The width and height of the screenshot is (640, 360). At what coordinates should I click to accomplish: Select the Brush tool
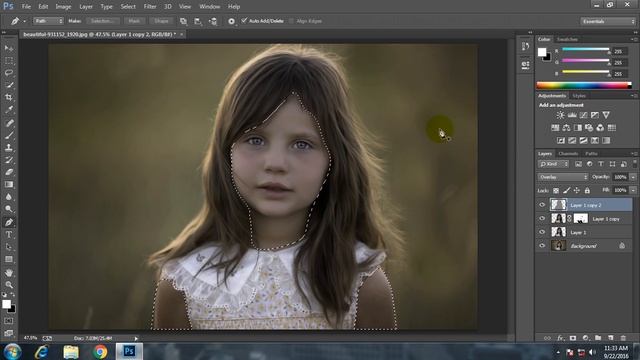click(9, 135)
